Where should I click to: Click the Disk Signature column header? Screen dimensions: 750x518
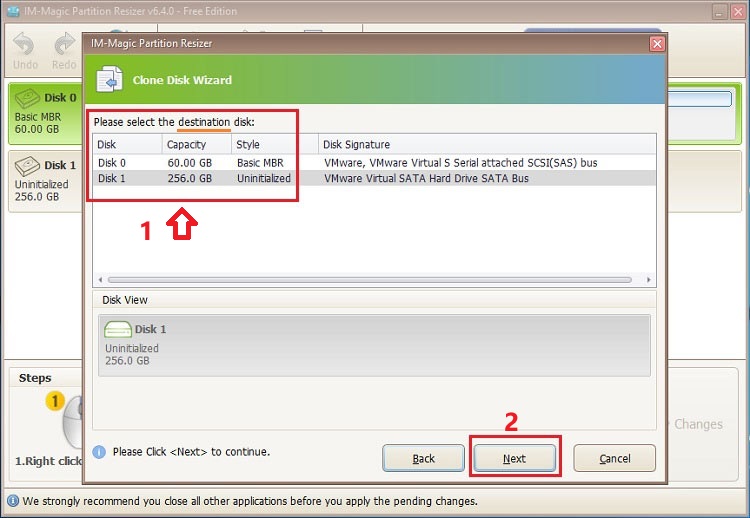pyautogui.click(x=487, y=144)
